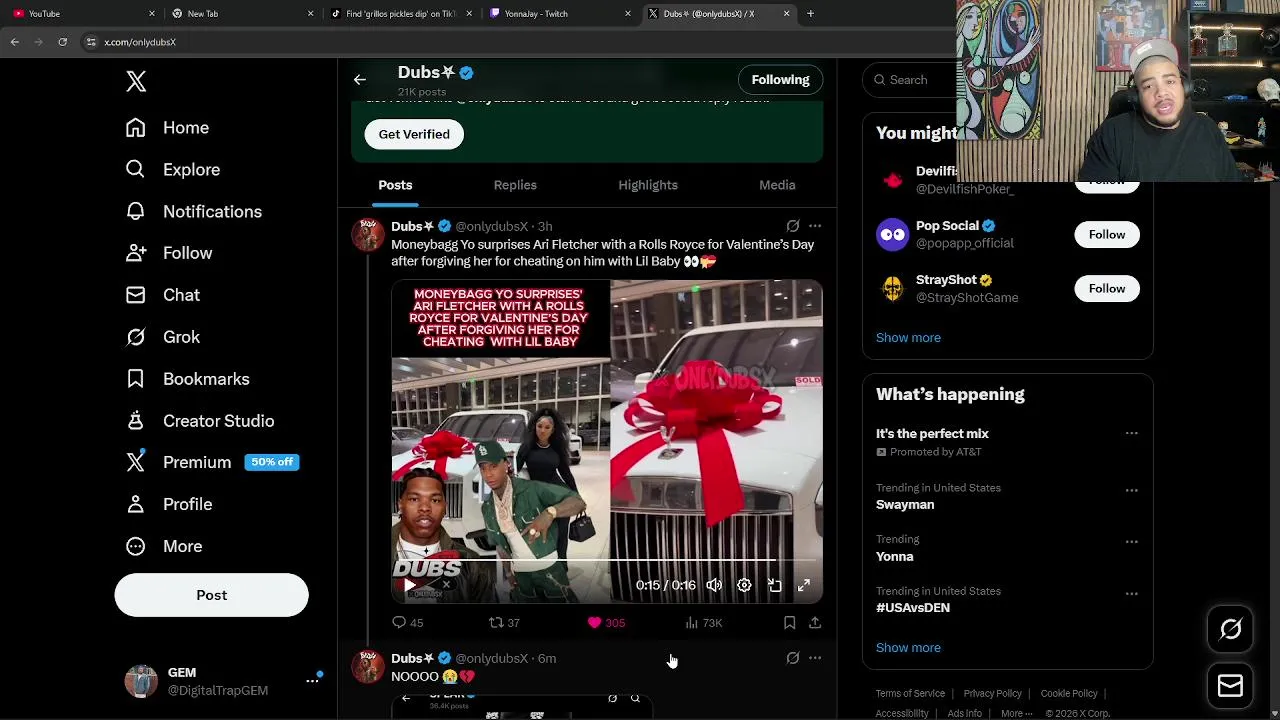
Task: Open options for #USAvsDEN trend
Action: (x=1131, y=594)
